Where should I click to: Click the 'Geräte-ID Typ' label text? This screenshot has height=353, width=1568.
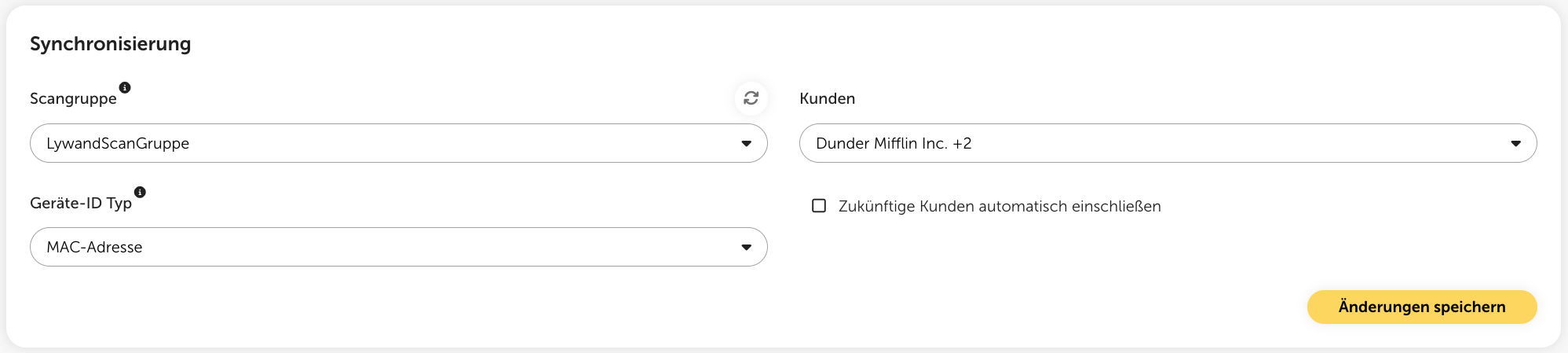click(x=81, y=203)
